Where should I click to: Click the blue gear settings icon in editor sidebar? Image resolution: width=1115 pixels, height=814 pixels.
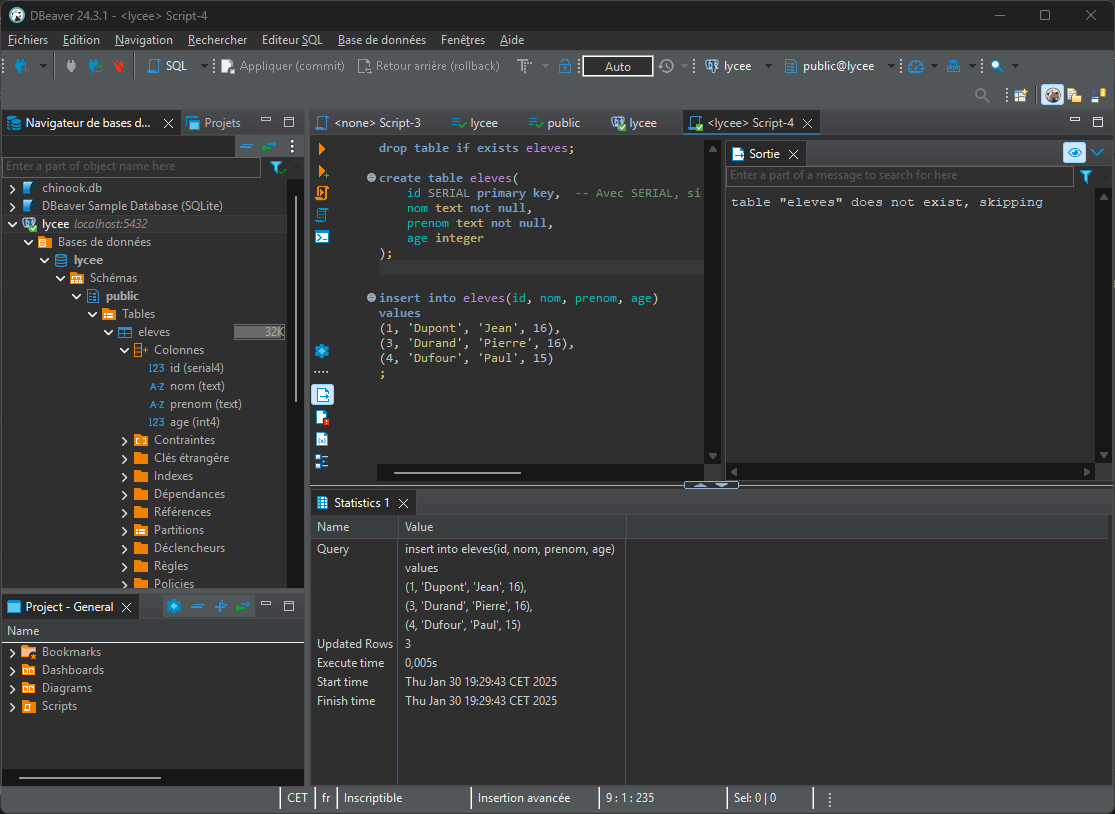[322, 351]
